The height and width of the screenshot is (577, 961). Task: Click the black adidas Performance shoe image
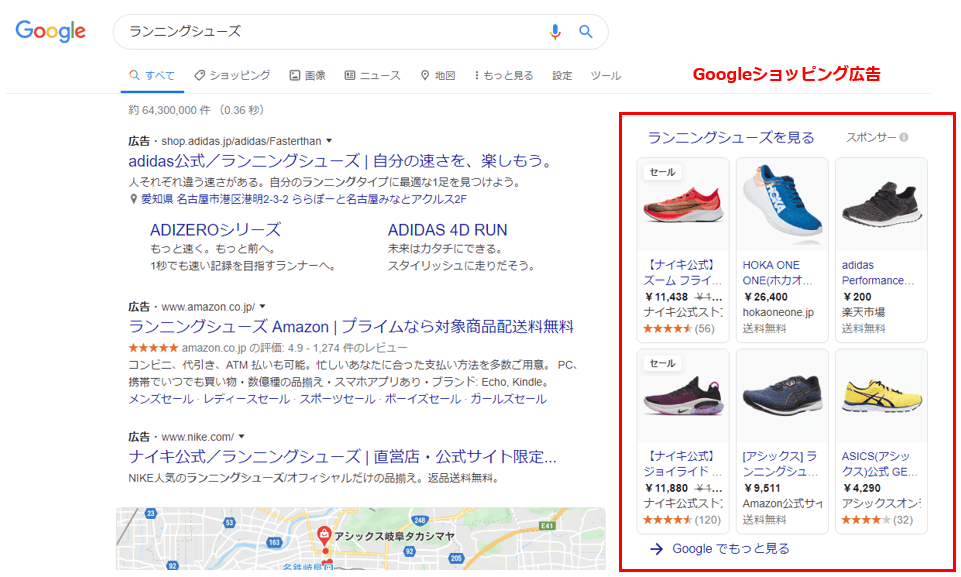point(881,205)
